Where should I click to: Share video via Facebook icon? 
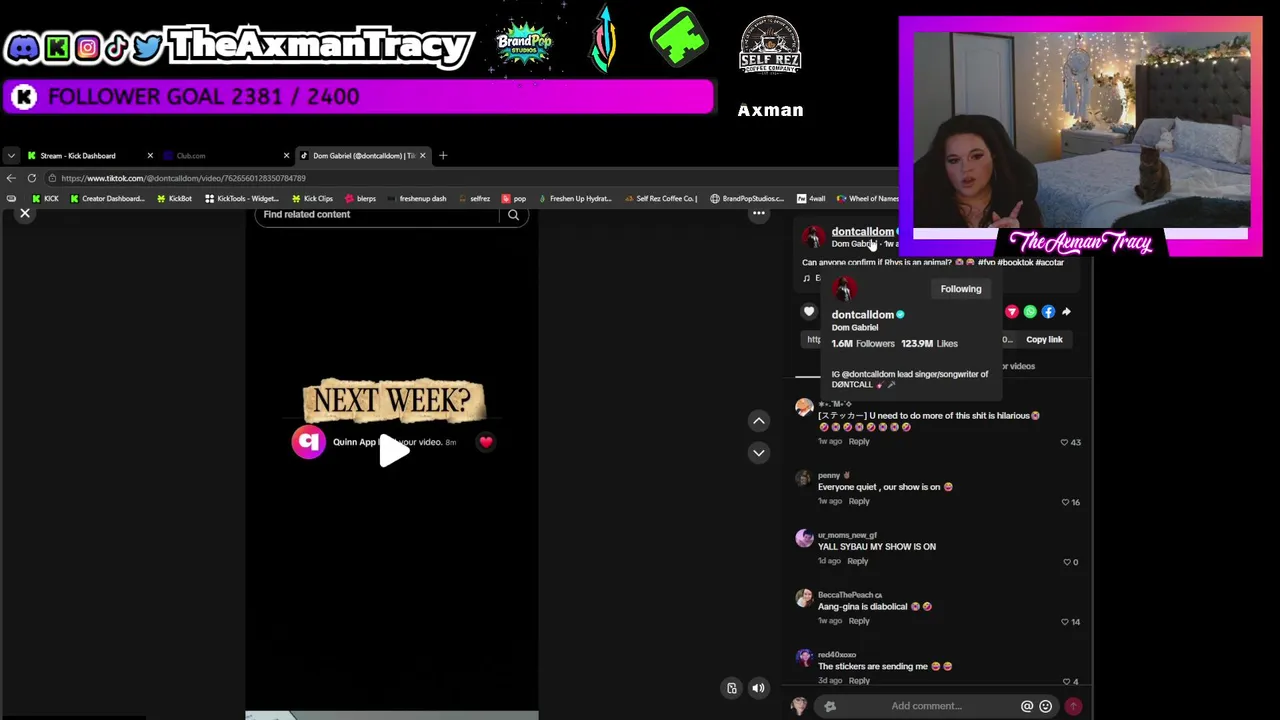[1048, 312]
